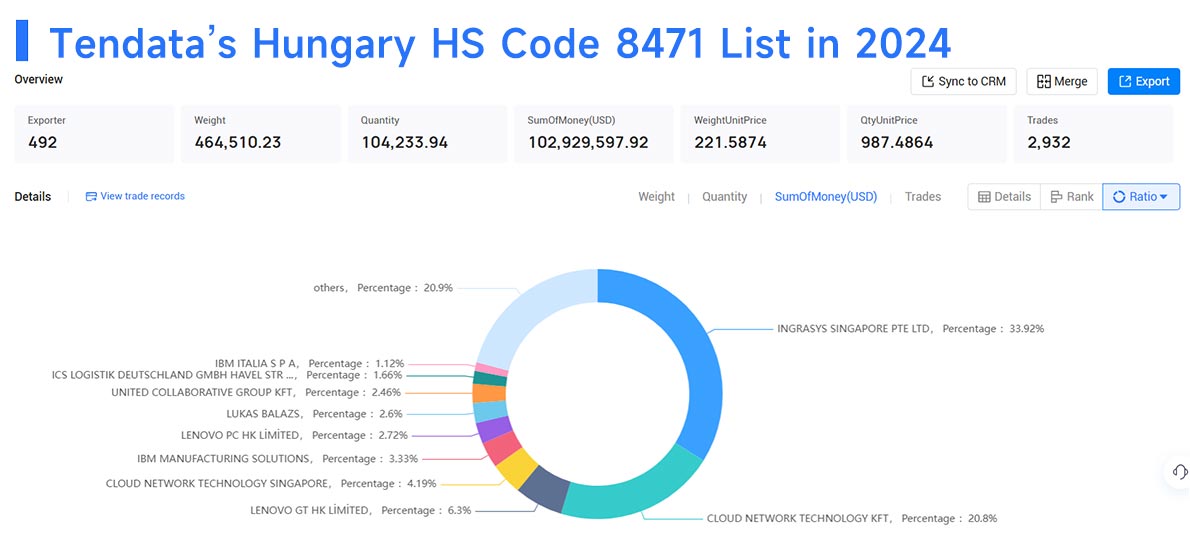
Task: Switch to the Weight metric tab
Action: (656, 196)
